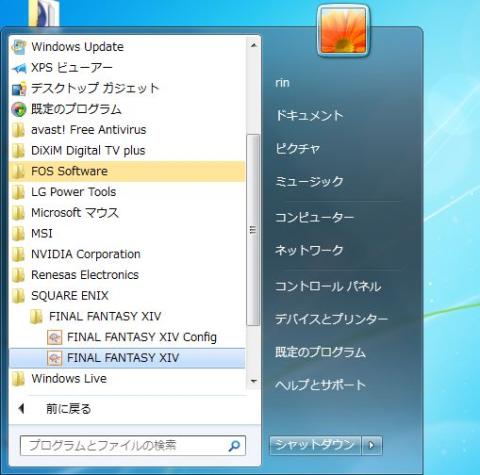Open the shutdown options arrow menu
This screenshot has height=475, width=480.
[x=372, y=445]
